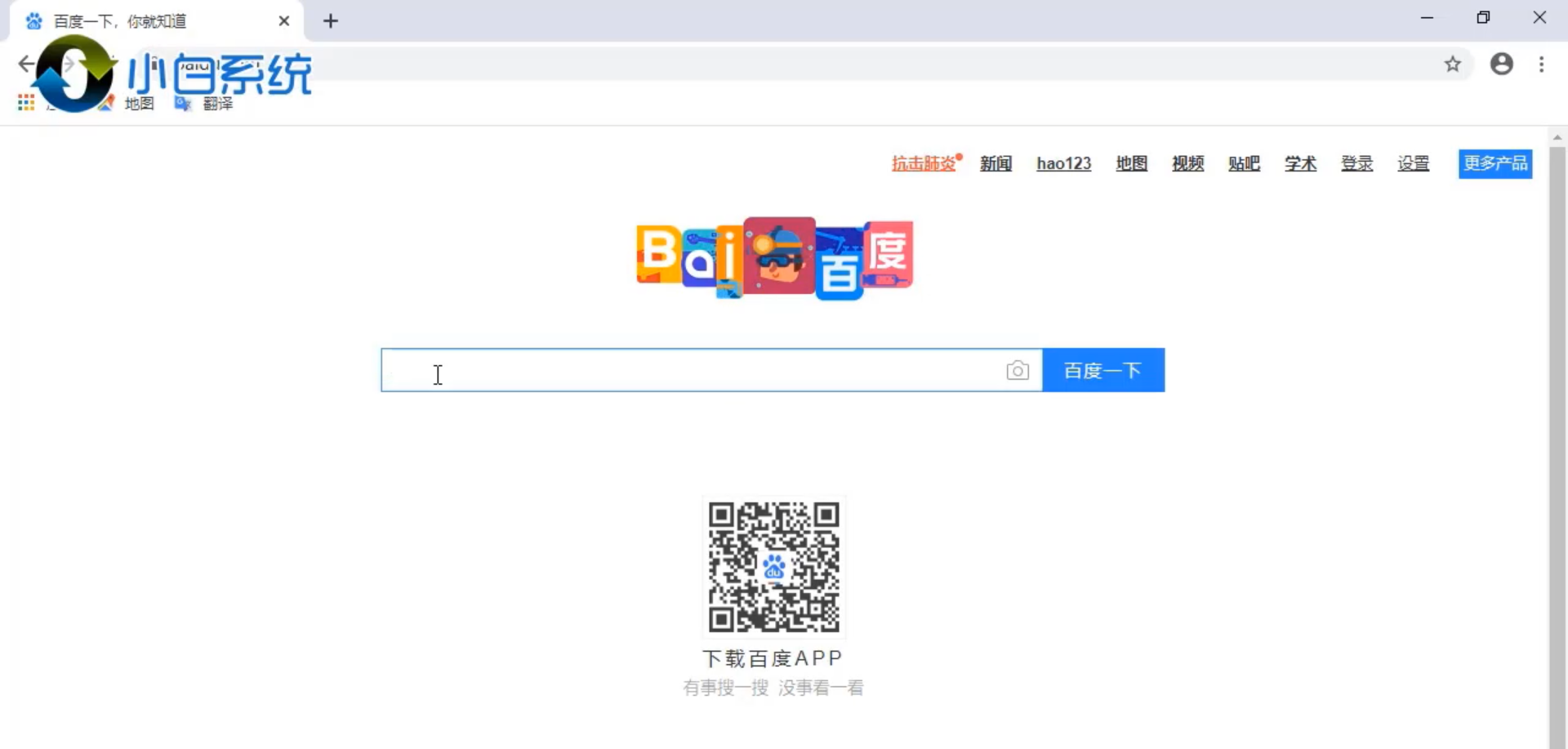The width and height of the screenshot is (1568, 749).
Task: Open the apps grid icon on bookmarks bar
Action: click(24, 102)
